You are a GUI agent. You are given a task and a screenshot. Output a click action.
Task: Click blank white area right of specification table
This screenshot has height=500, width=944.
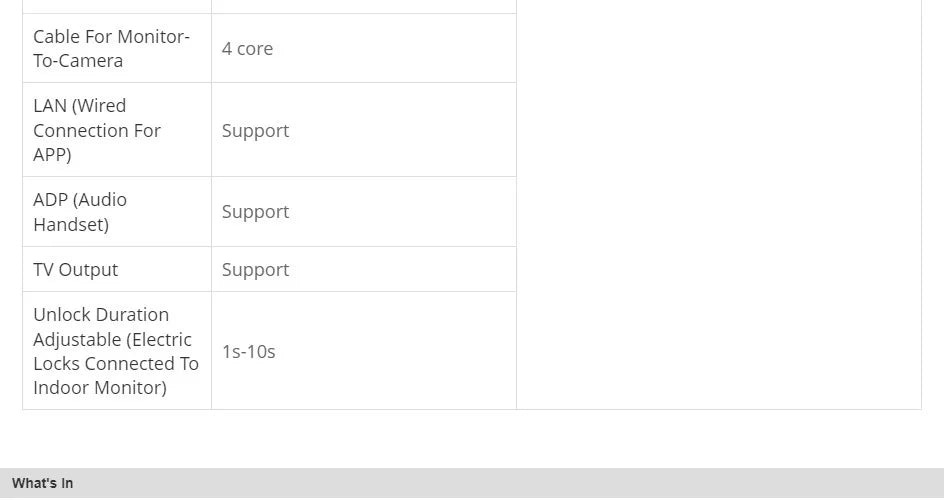(719, 205)
